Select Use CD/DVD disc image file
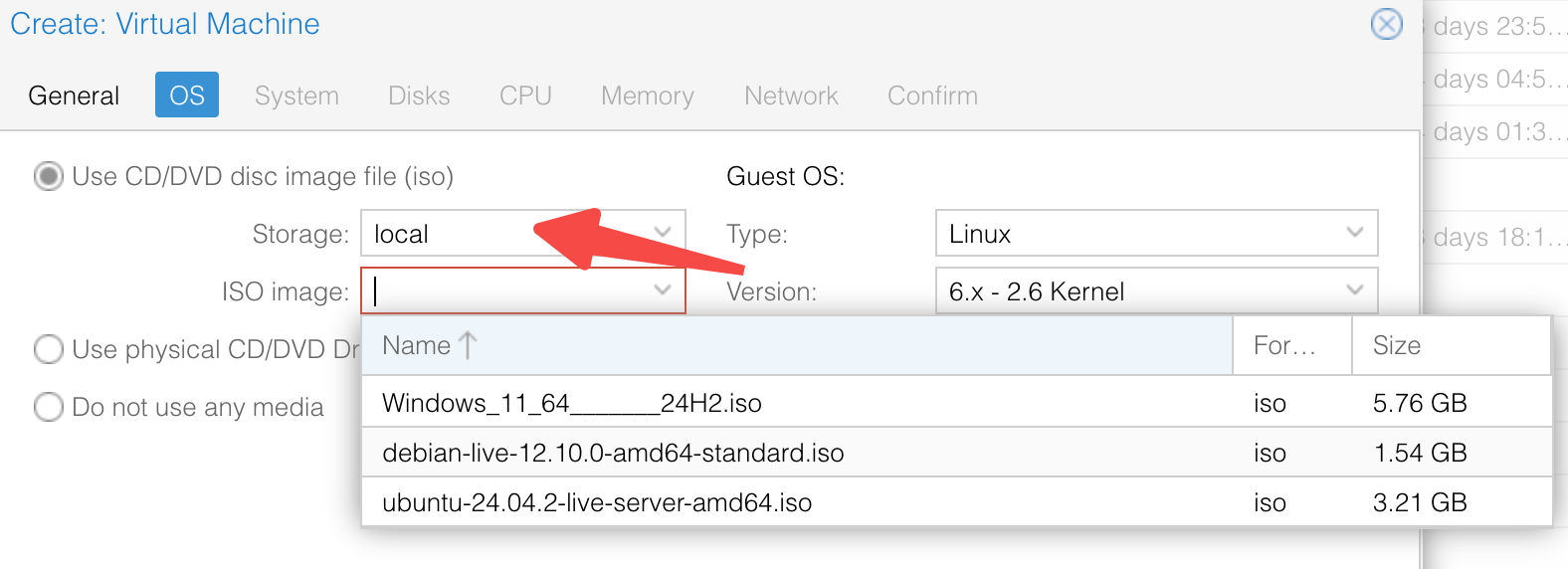 49,176
